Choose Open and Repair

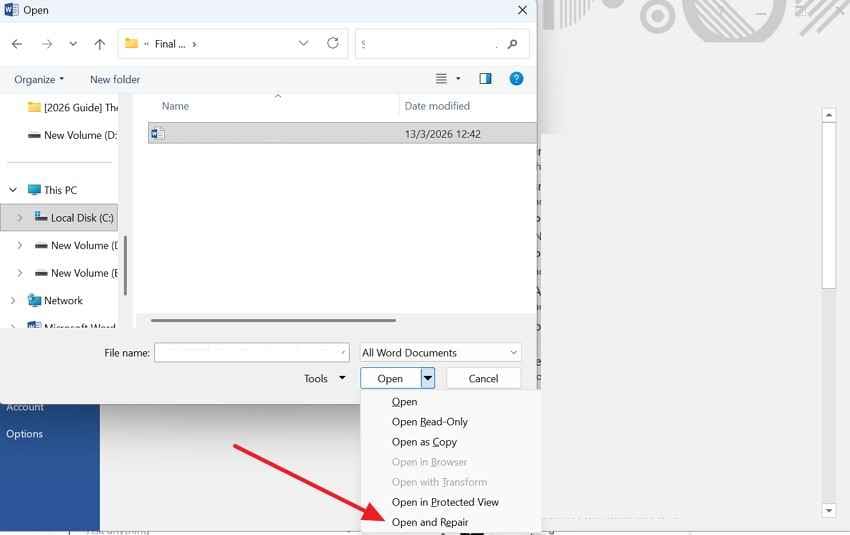coord(430,522)
